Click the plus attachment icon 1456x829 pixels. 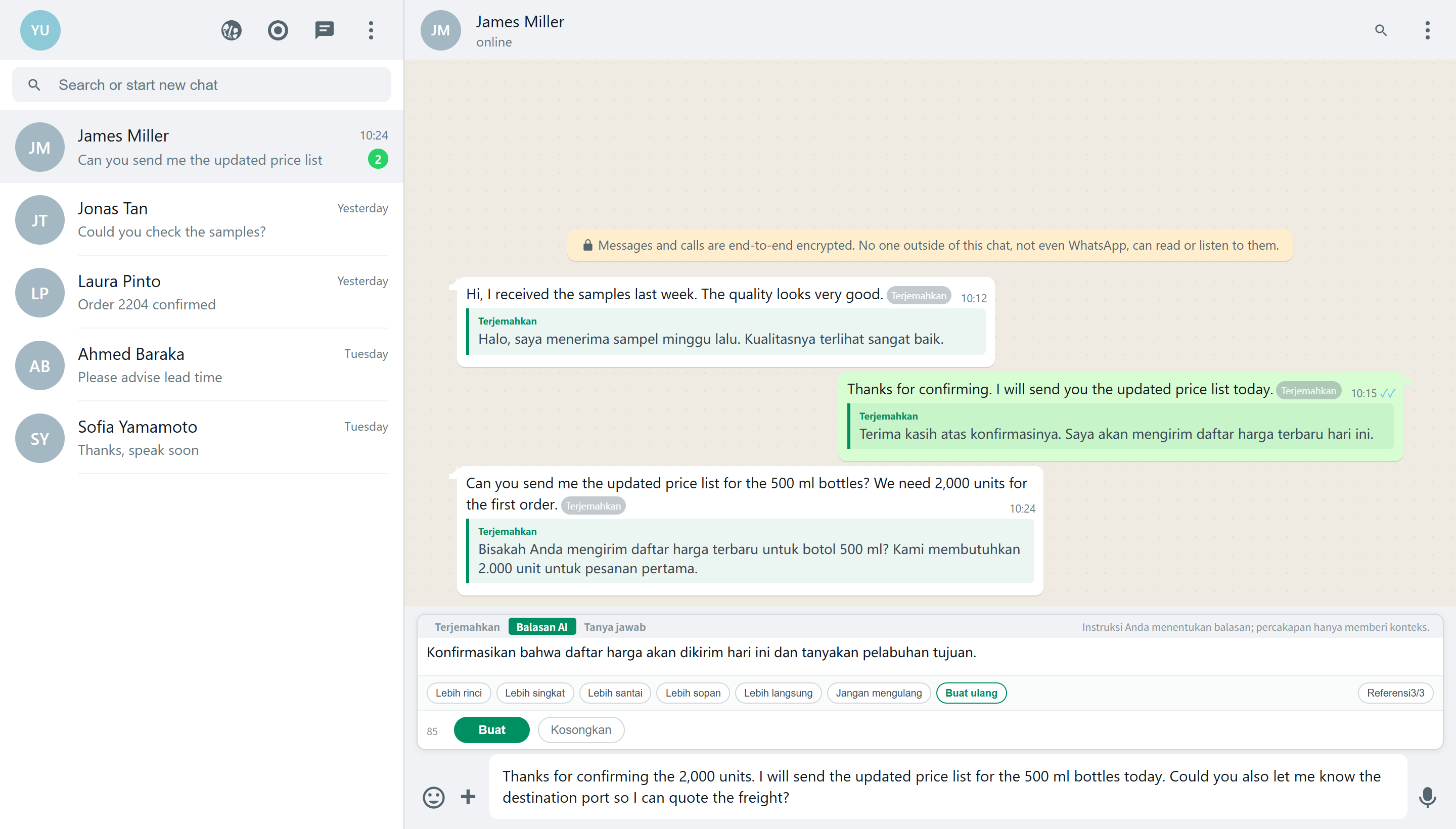pos(468,797)
